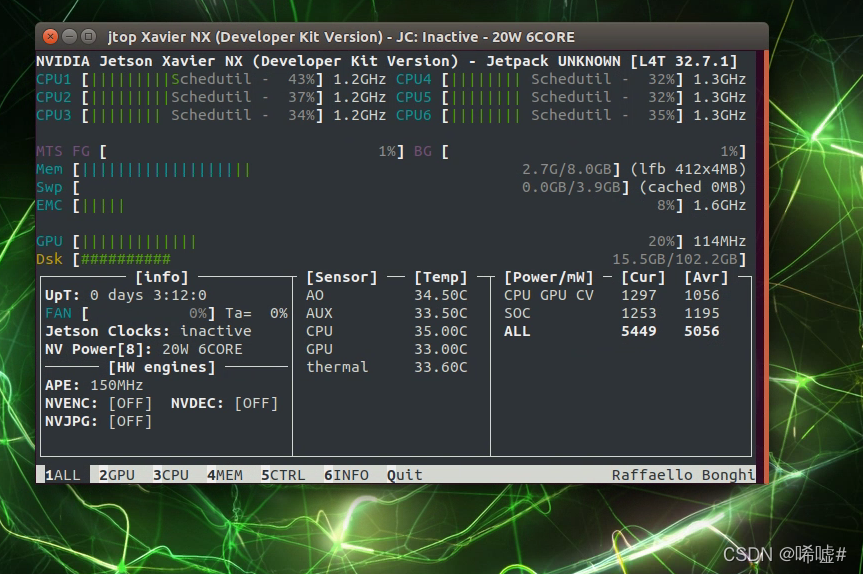
Task: Click the ALL current power 5449
Action: (x=638, y=331)
